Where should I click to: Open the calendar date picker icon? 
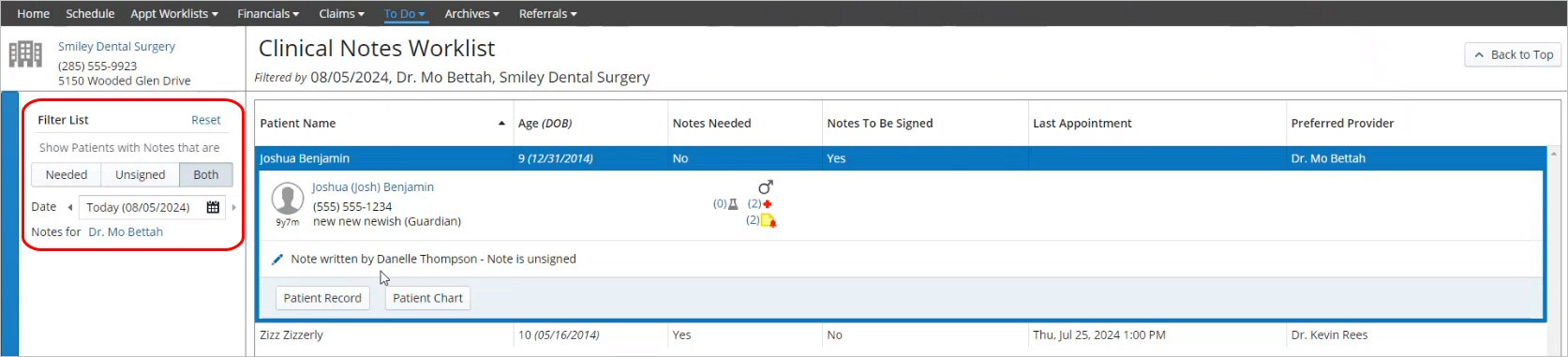213,207
